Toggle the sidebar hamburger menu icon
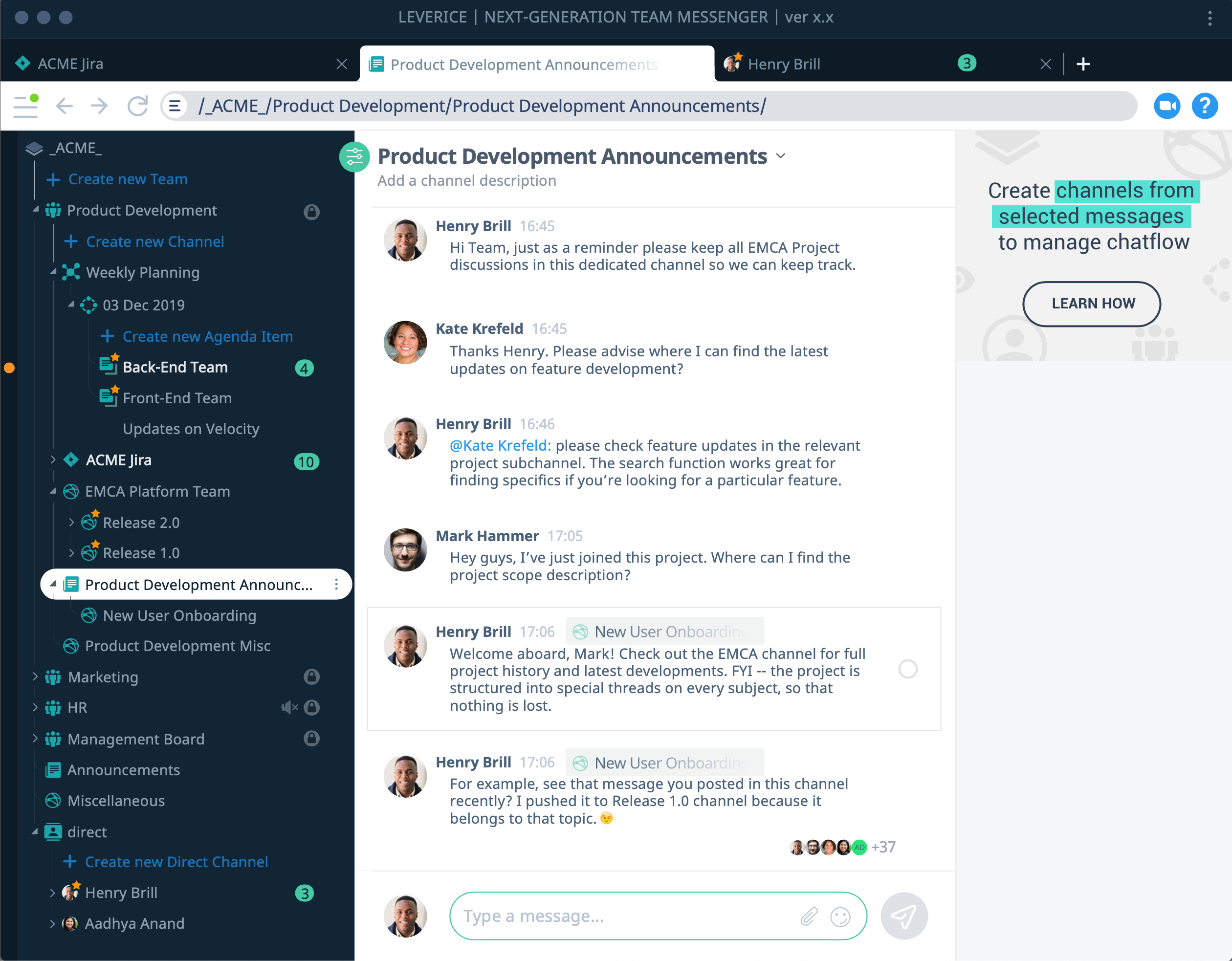This screenshot has height=961, width=1232. (25, 106)
